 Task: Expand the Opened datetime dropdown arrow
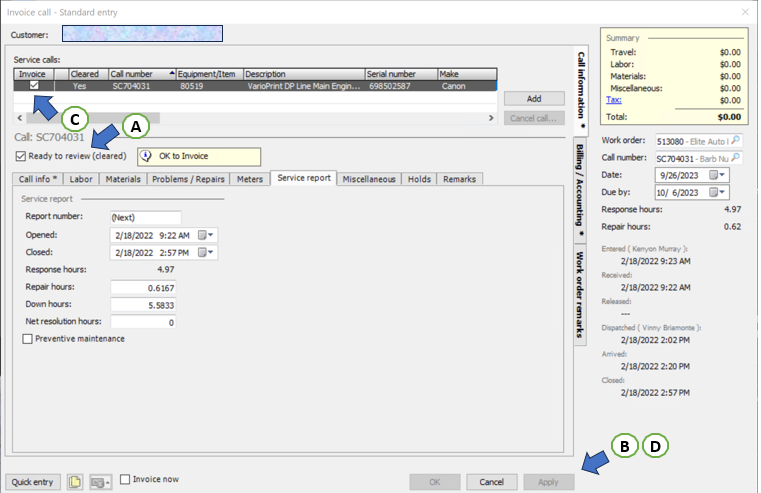pos(211,235)
